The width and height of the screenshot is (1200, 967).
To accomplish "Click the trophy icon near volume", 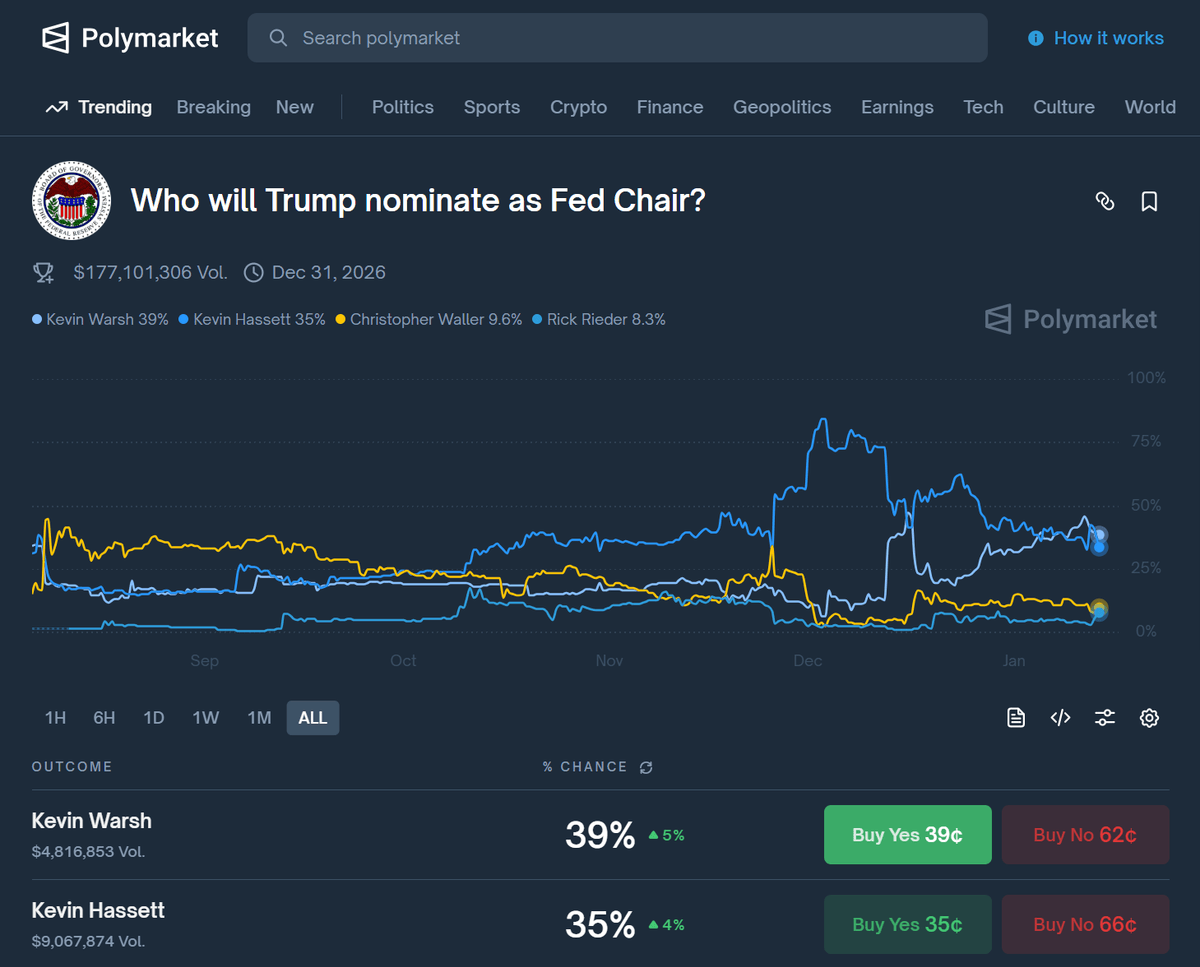I will (x=43, y=272).
